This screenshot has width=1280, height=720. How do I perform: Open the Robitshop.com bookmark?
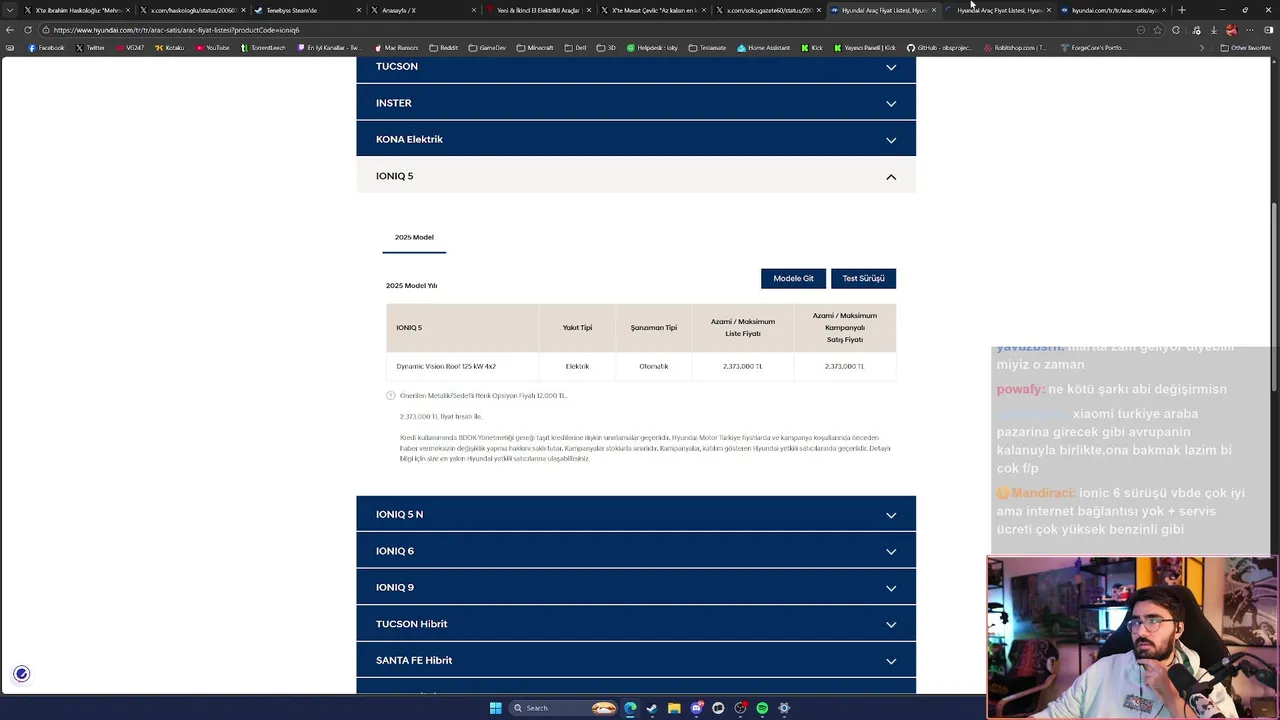(x=1014, y=48)
